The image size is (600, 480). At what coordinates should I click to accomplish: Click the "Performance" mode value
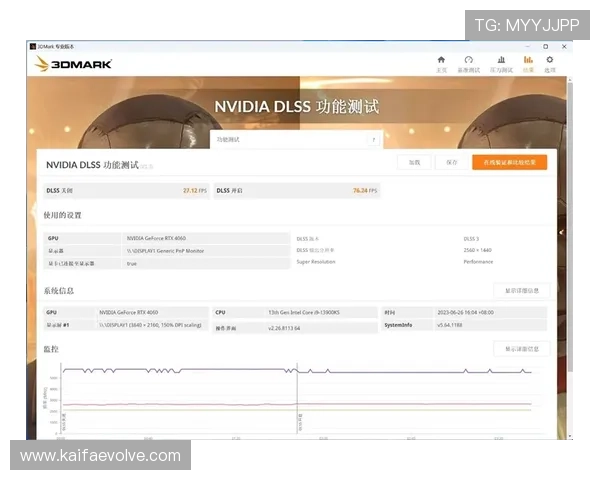[x=478, y=262]
